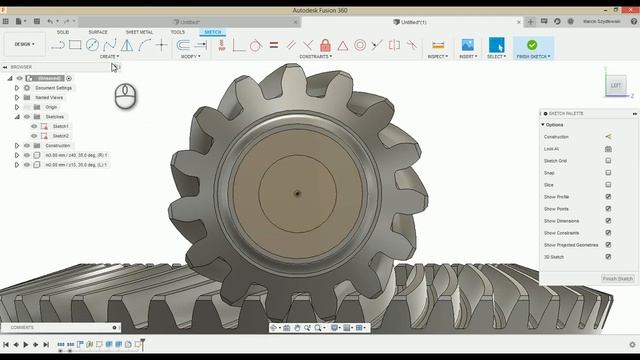Viewport: 640px width, 360px height.
Task: Select the Point sketch tool
Action: [162, 45]
